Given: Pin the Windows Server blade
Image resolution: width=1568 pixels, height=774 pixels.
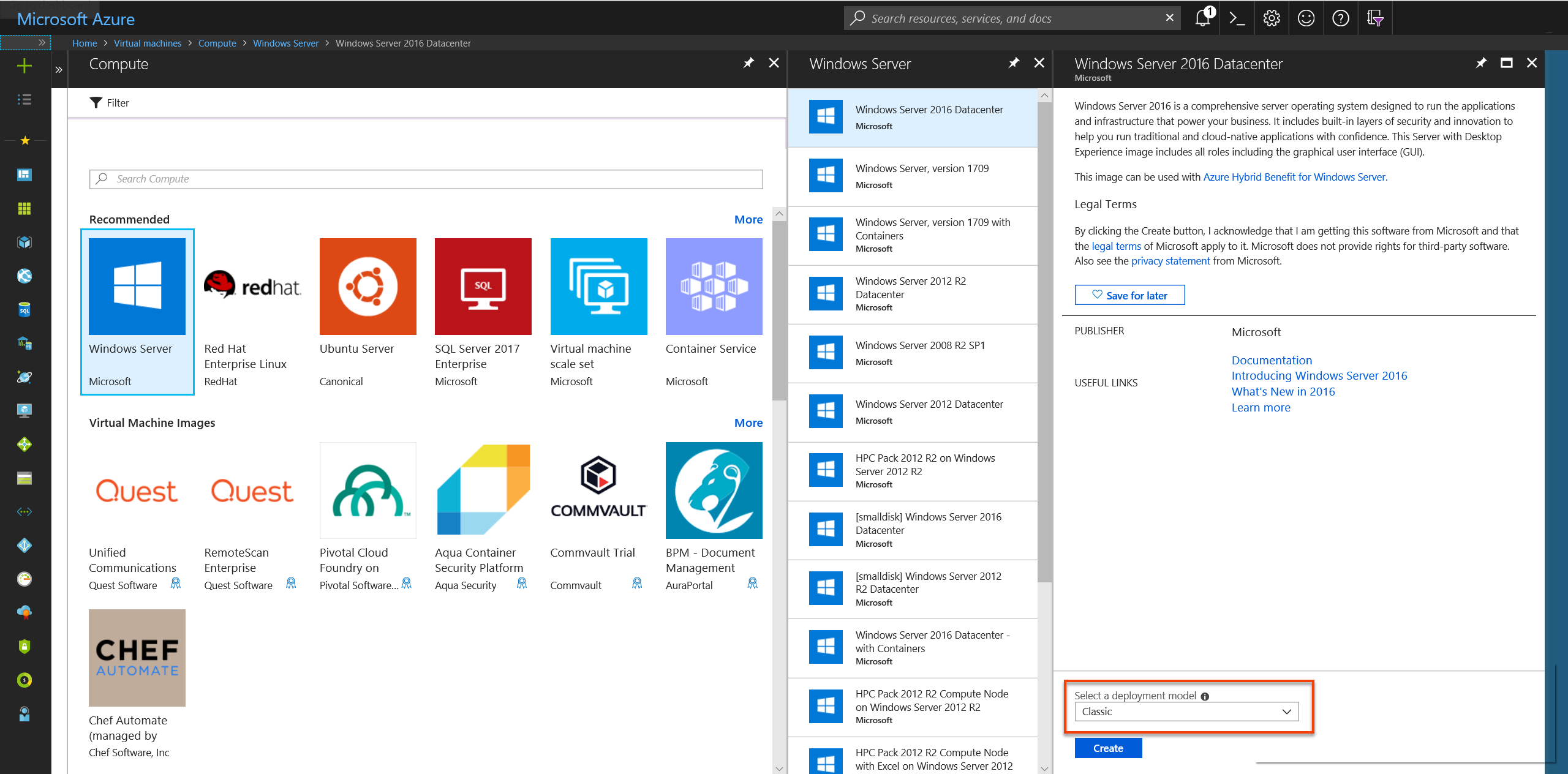Looking at the screenshot, I should point(1014,63).
